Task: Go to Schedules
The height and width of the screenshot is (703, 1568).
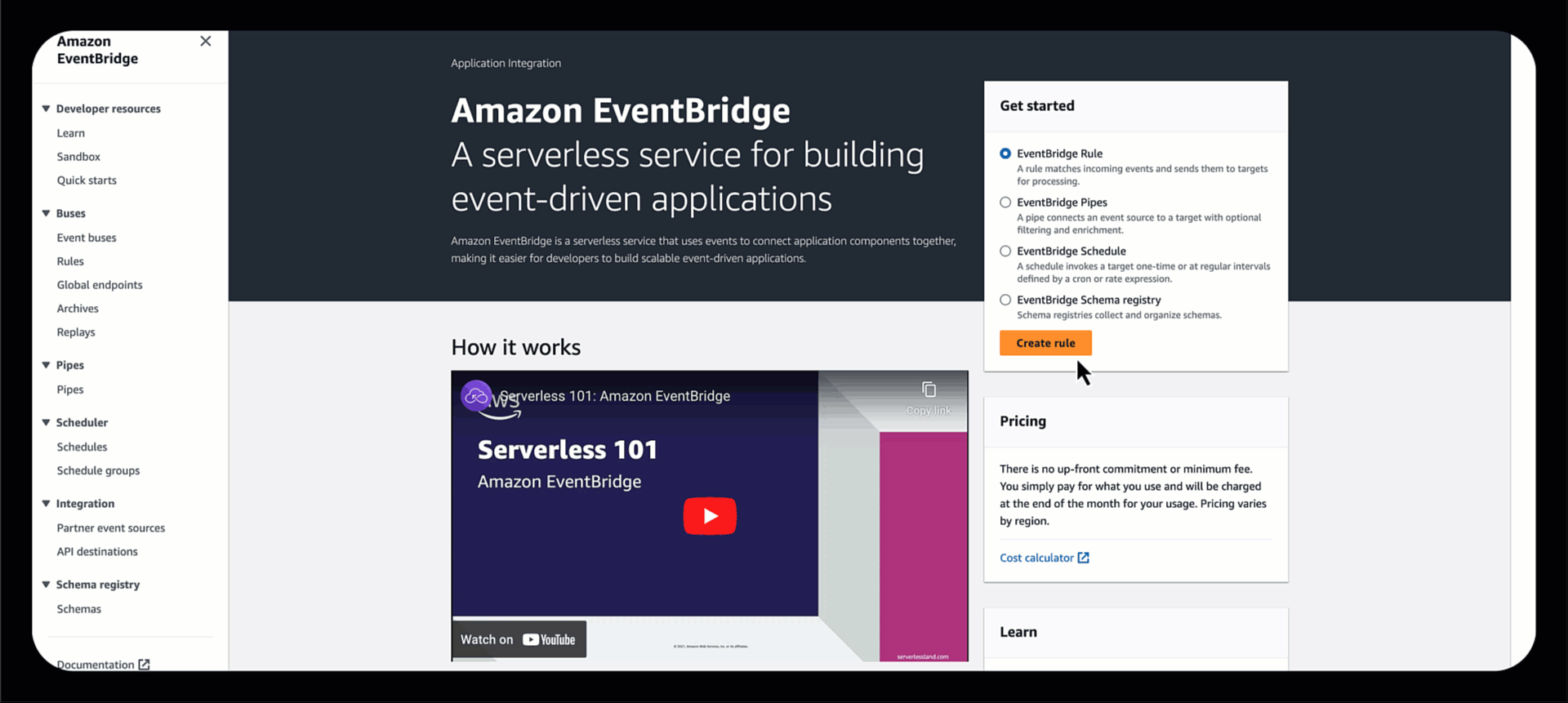Action: 82,447
